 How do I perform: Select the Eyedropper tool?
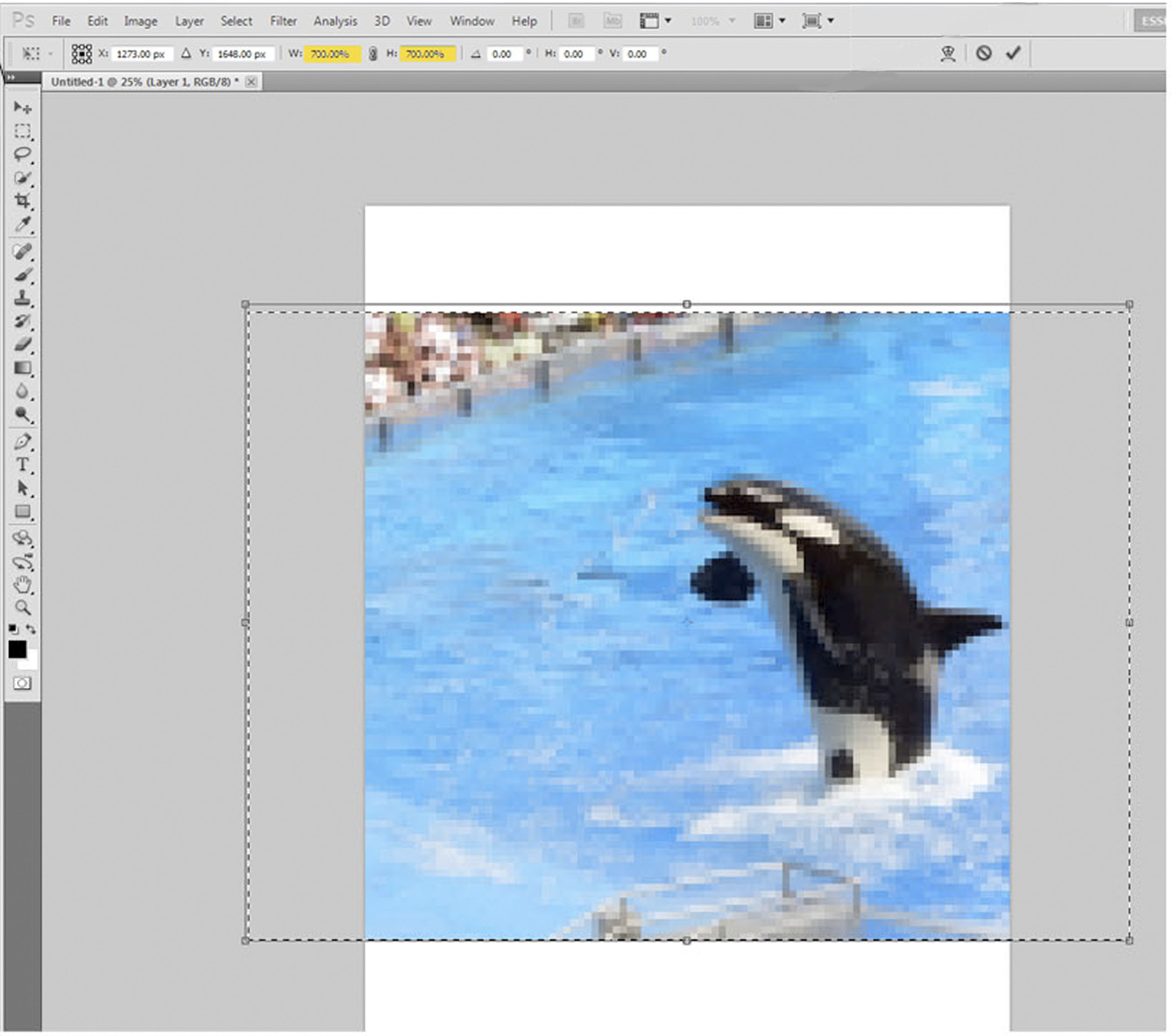coord(22,224)
